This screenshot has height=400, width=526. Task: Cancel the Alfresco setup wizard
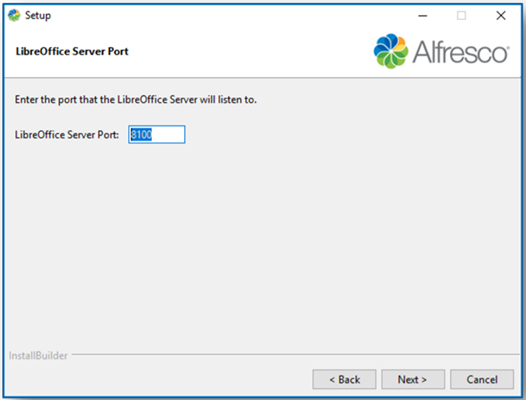pos(482,380)
